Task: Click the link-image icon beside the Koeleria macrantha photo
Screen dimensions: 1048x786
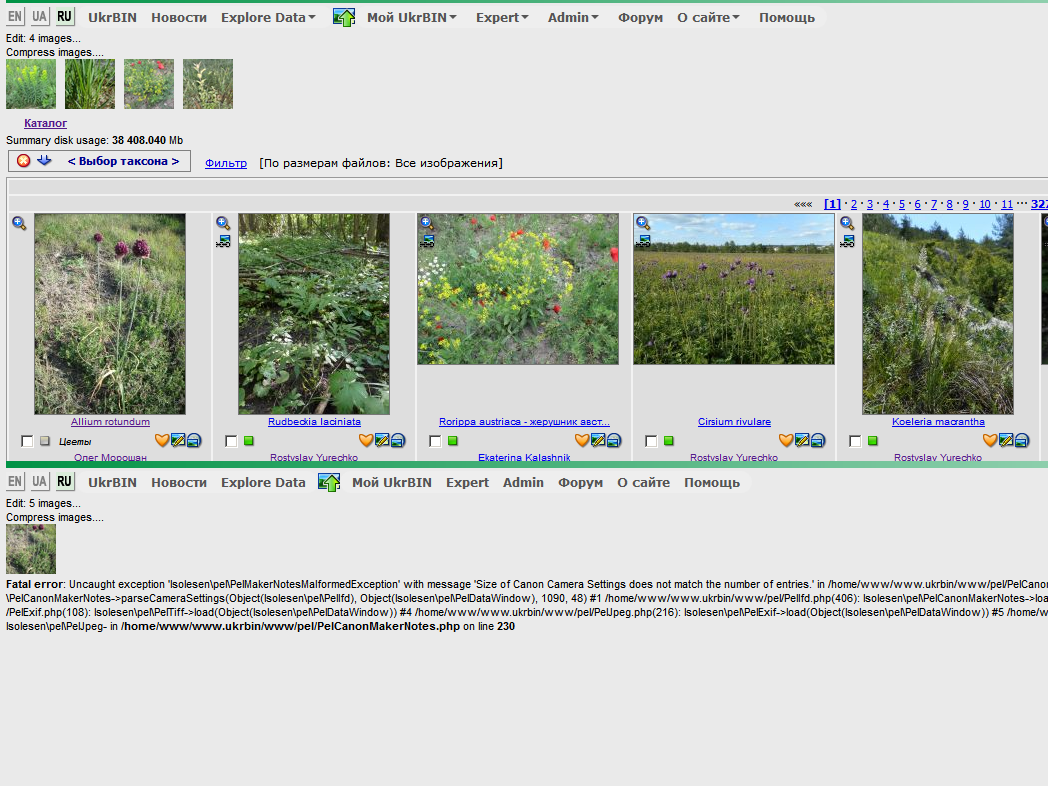Action: point(847,241)
